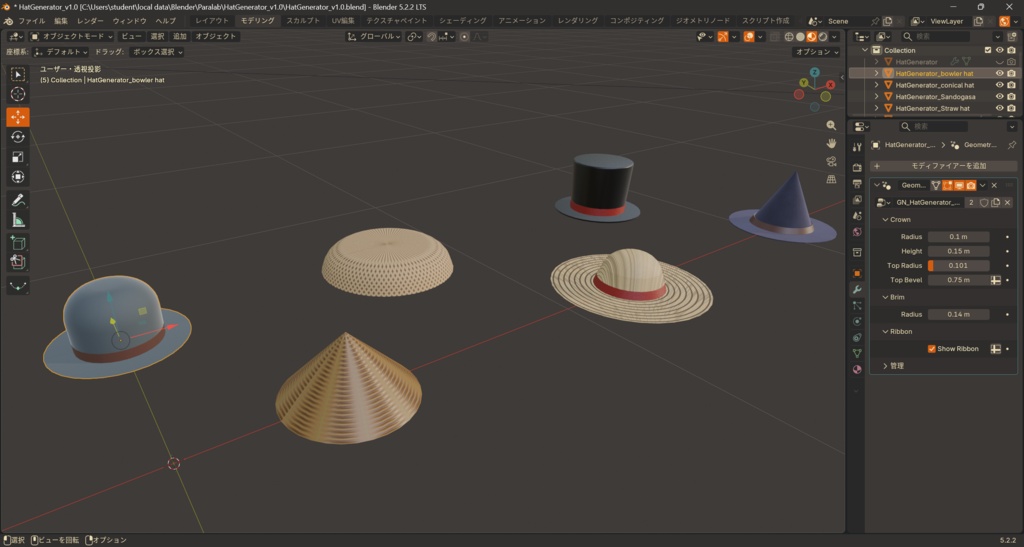The height and width of the screenshot is (547, 1024).
Task: Toggle proportional editing in header
Action: coord(464,37)
